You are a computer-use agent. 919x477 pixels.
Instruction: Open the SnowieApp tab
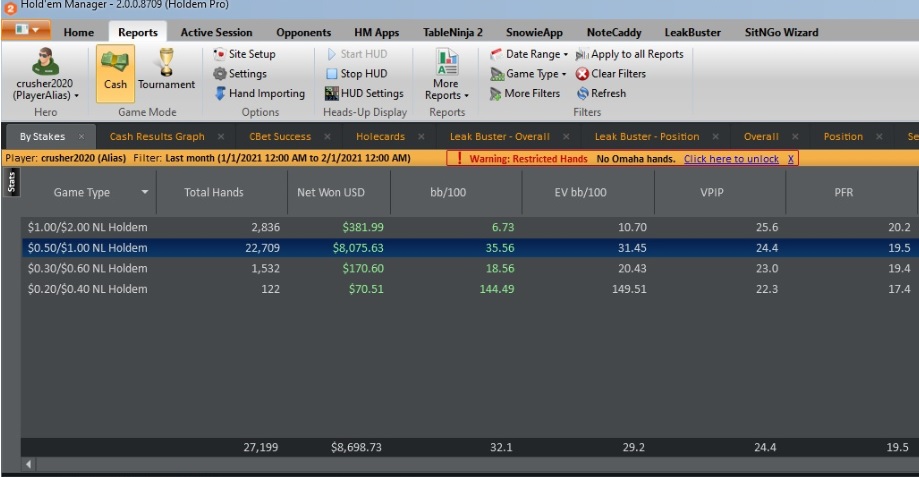click(x=534, y=32)
